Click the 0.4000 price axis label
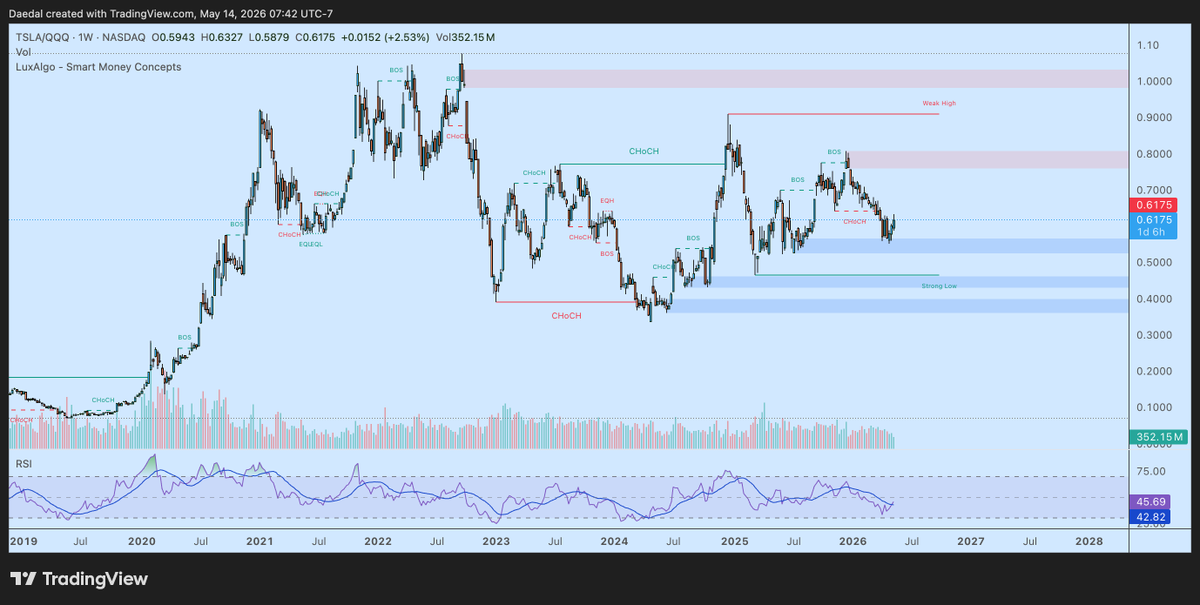 tap(1153, 299)
